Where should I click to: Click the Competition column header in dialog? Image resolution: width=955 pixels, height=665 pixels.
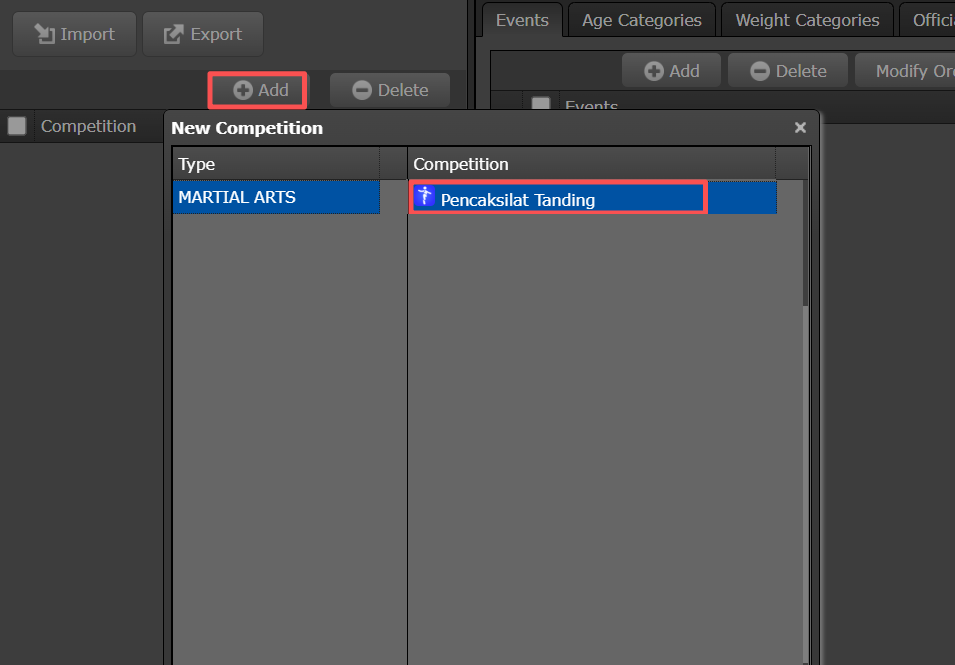pyautogui.click(x=591, y=164)
